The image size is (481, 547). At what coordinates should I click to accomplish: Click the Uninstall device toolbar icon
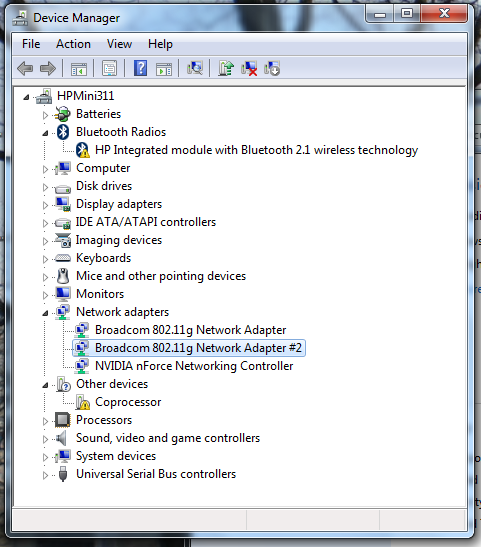tap(249, 68)
